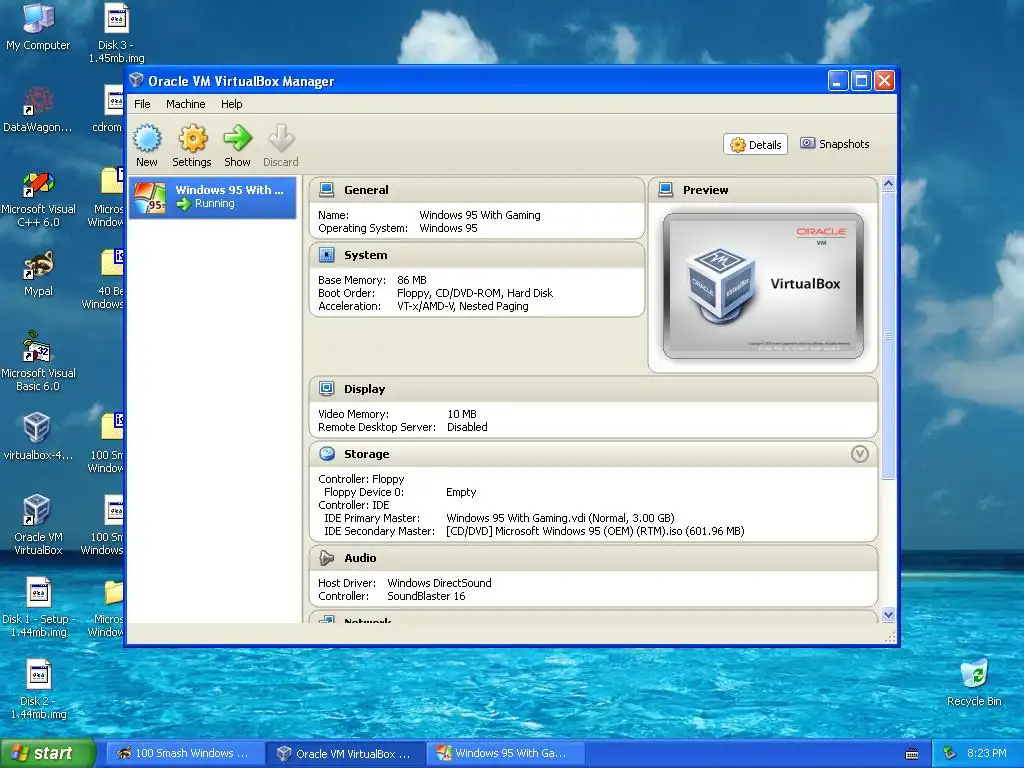This screenshot has height=768, width=1024.
Task: Switch to the Details view
Action: (x=756, y=144)
